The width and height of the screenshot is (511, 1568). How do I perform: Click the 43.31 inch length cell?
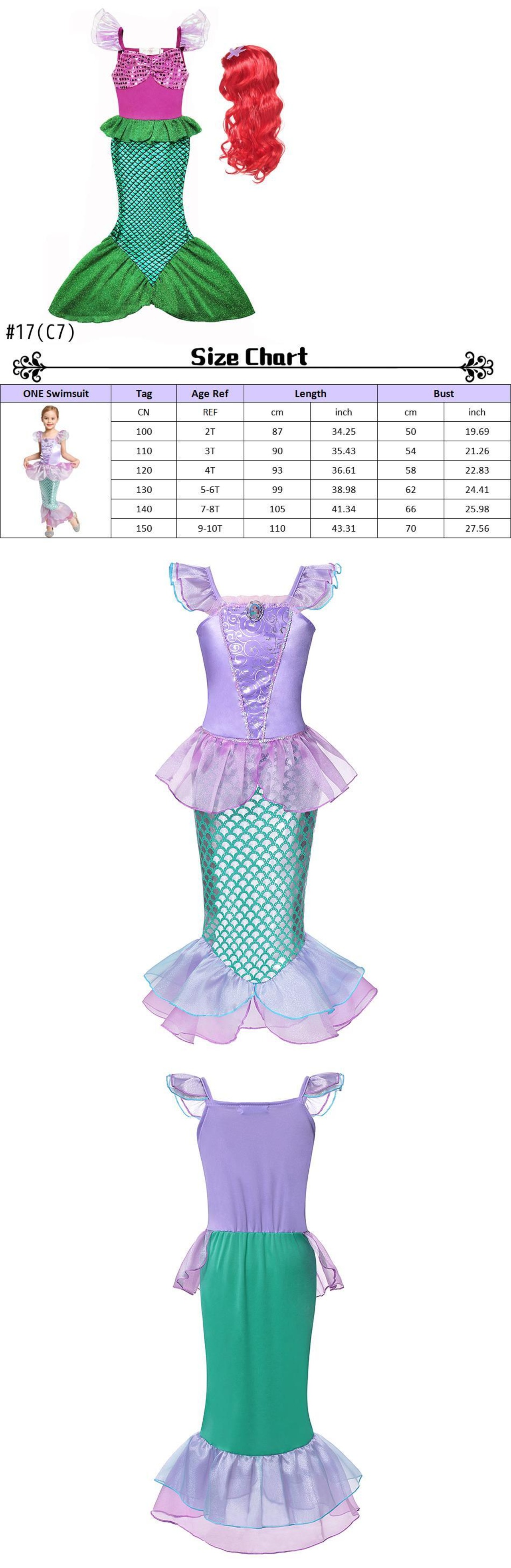(x=344, y=528)
